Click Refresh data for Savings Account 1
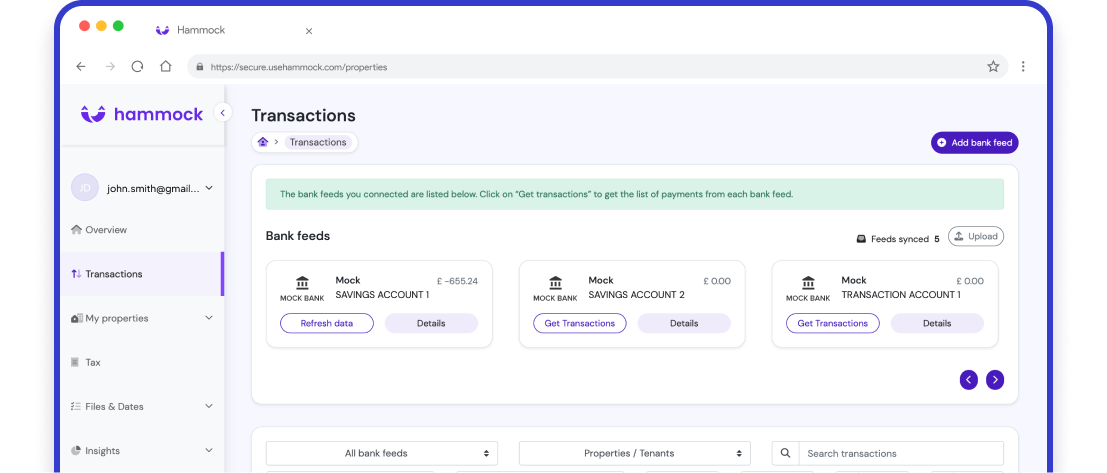Image resolution: width=1107 pixels, height=473 pixels. [326, 323]
